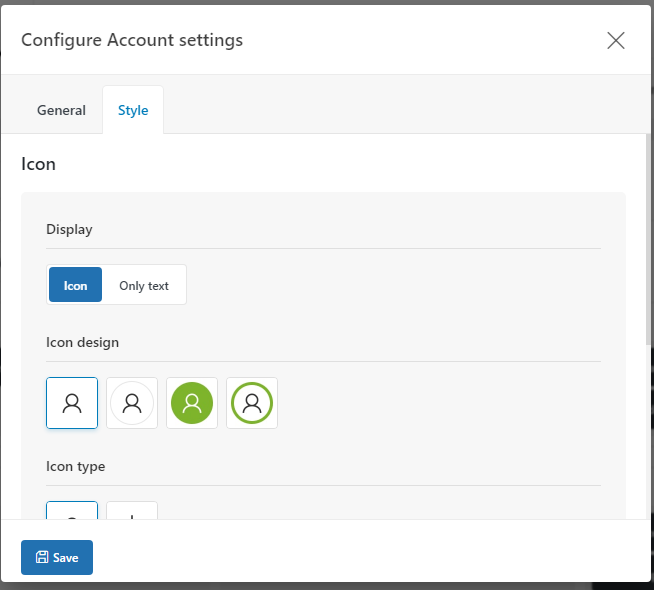
Task: Click the Icon section heading
Action: (x=38, y=164)
